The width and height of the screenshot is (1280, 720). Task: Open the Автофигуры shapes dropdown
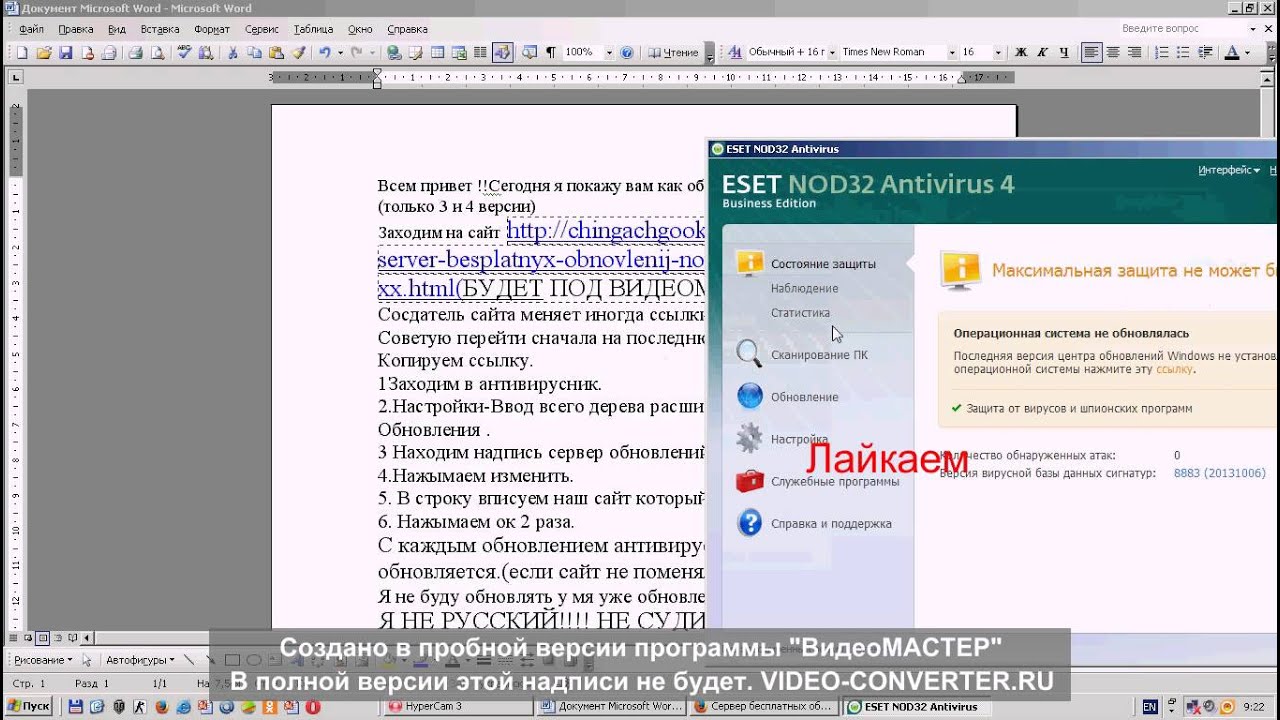click(x=139, y=660)
